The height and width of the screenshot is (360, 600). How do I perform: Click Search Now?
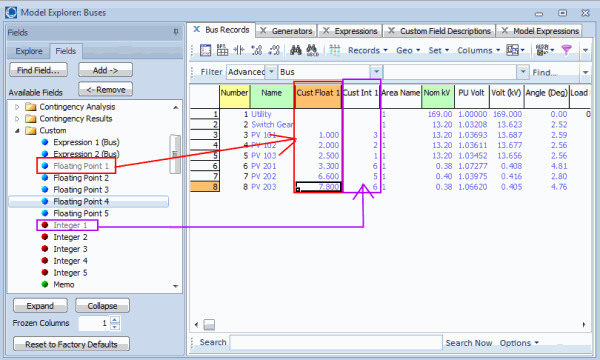pos(469,343)
